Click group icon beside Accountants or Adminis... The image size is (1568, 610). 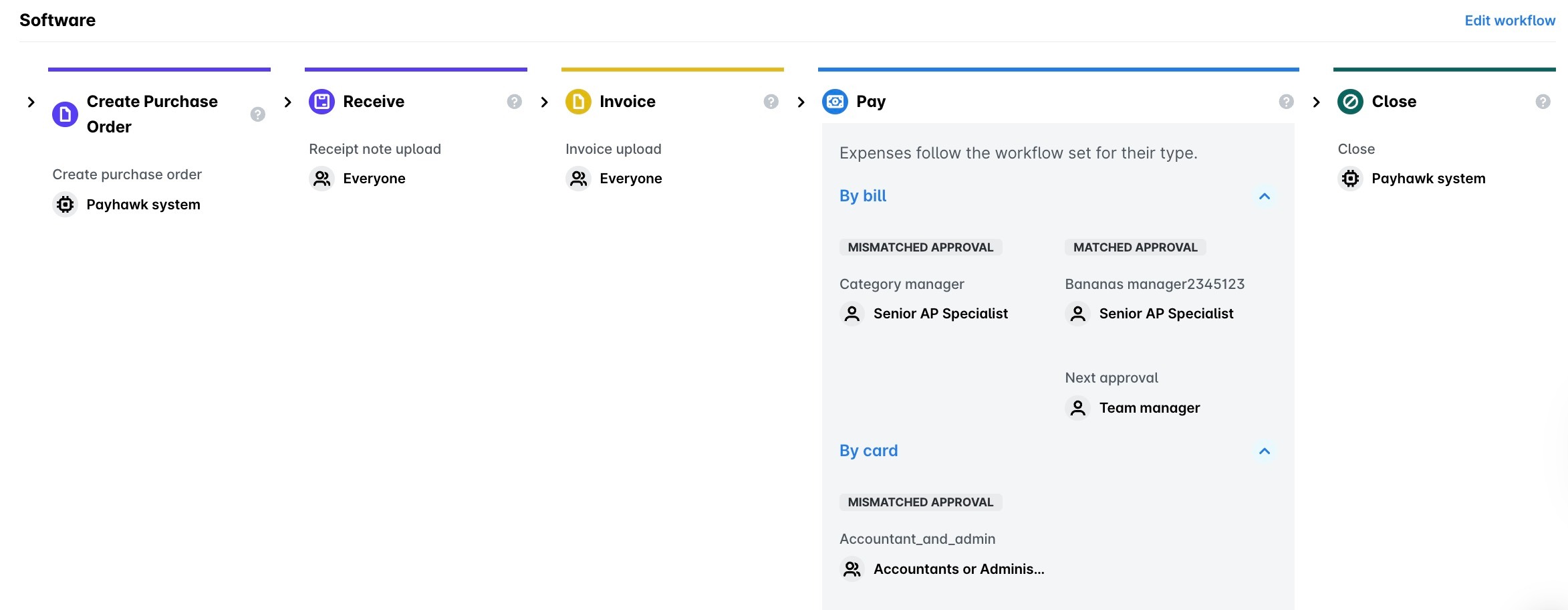tap(852, 569)
